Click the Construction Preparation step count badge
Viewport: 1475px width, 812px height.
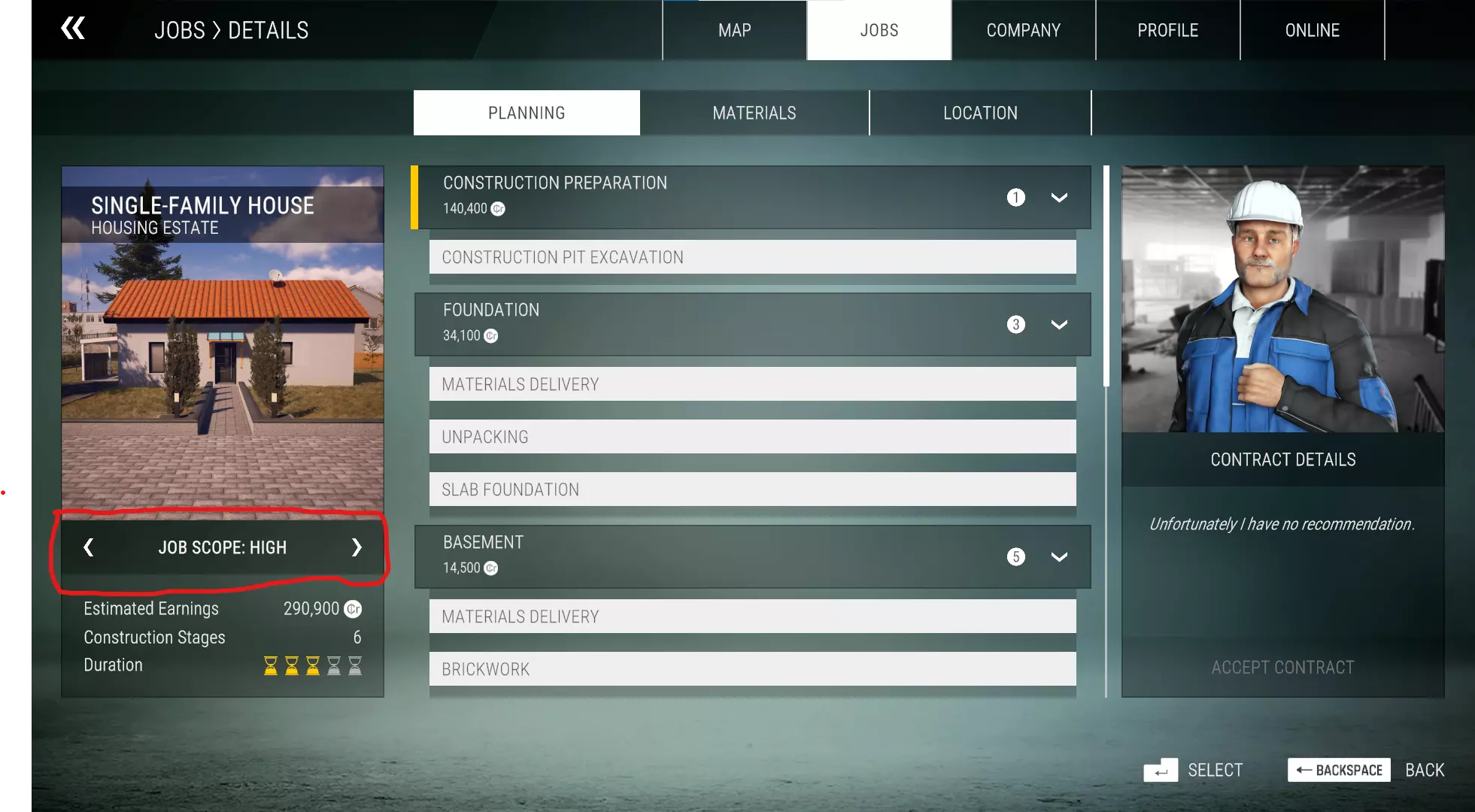1015,198
